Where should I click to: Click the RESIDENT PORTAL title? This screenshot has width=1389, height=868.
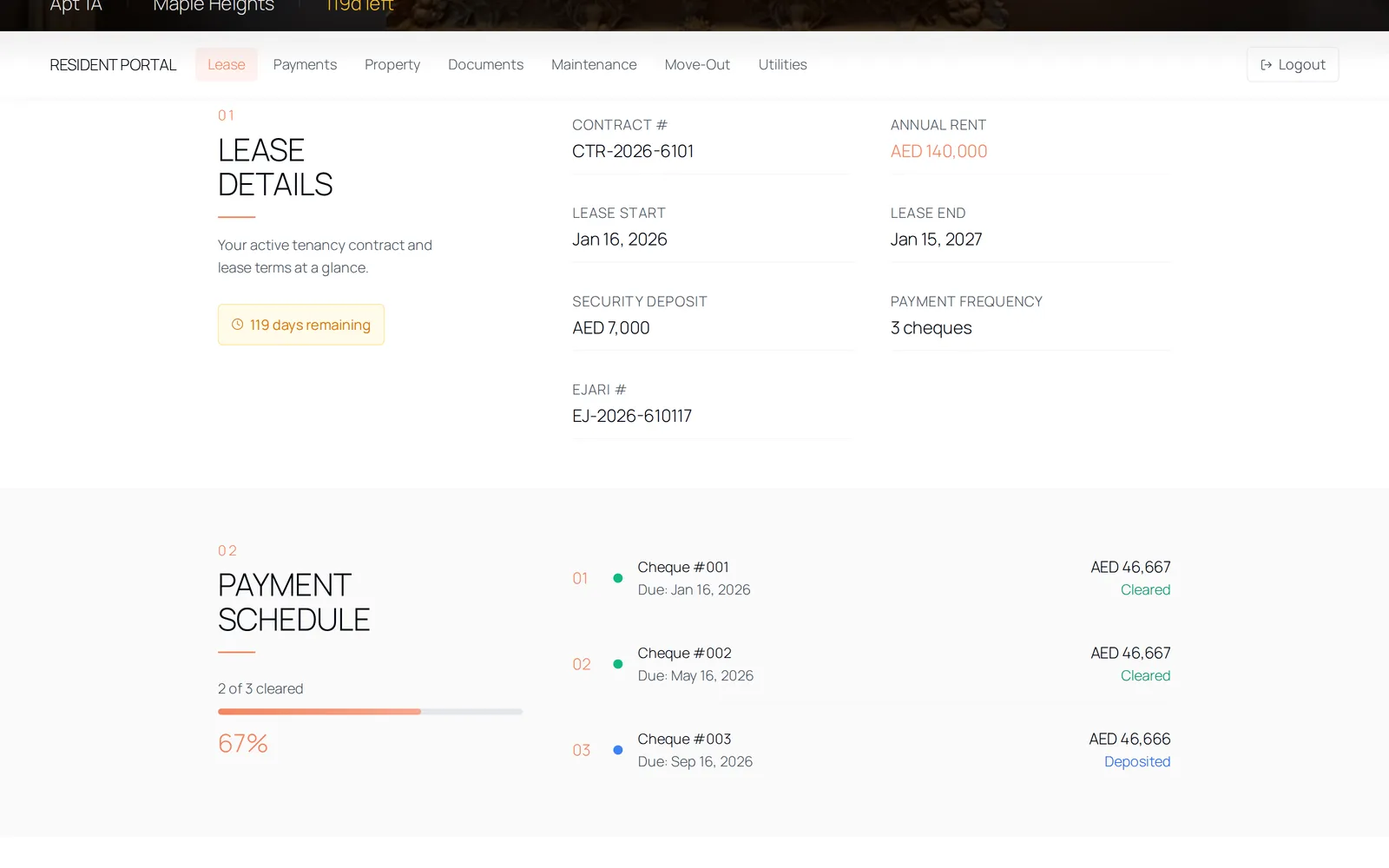(113, 65)
